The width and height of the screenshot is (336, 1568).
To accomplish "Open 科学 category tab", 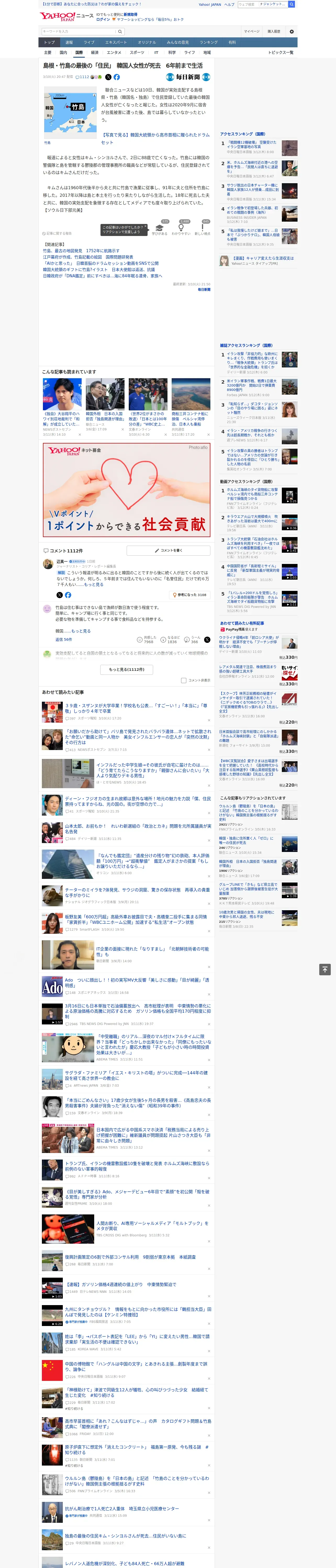I will coord(172,52).
